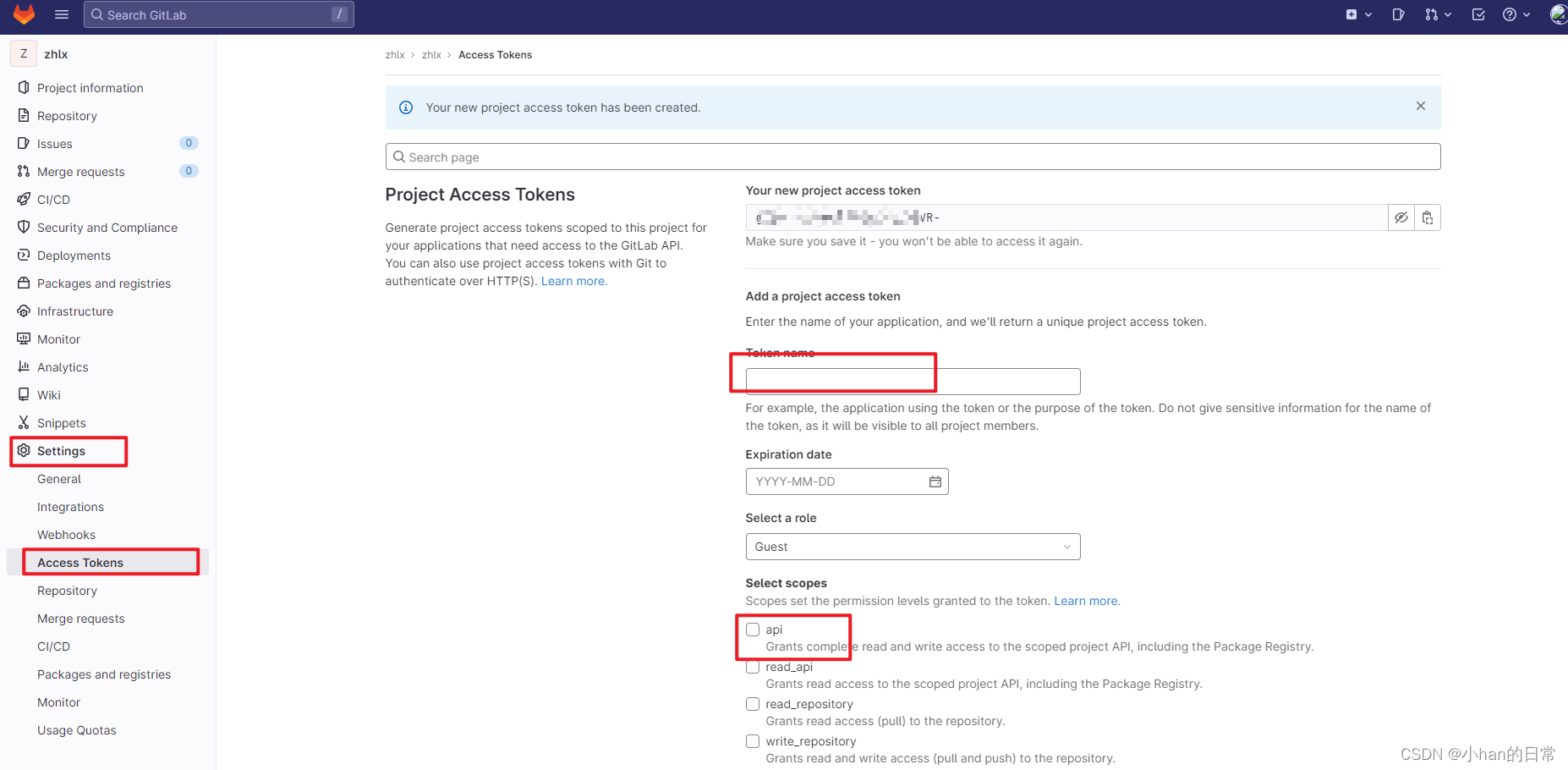
Task: Click the Repository sidebar icon
Action: click(24, 115)
